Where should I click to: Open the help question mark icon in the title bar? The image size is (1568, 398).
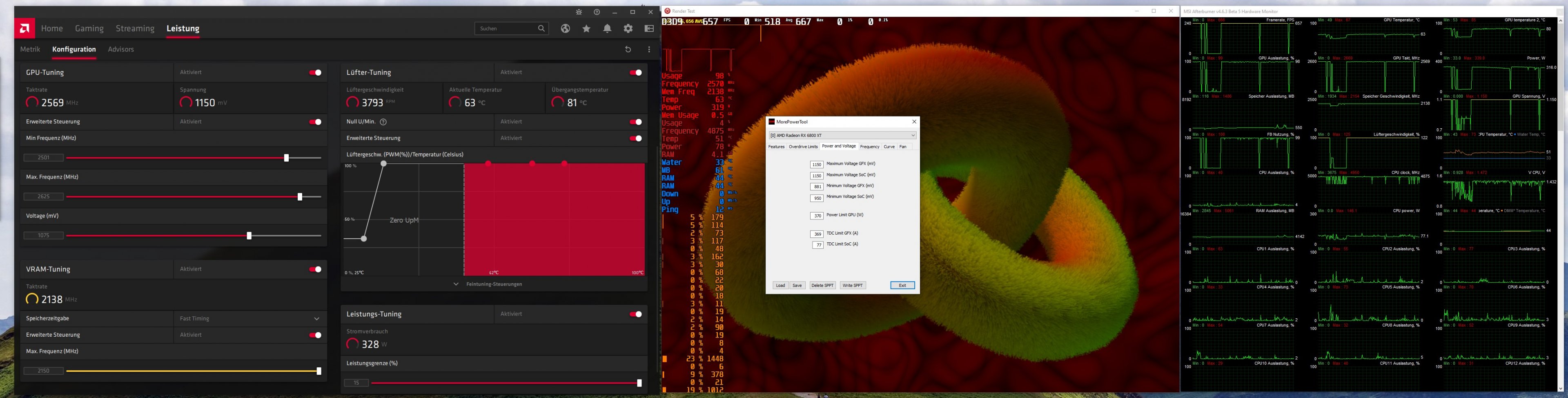597,12
